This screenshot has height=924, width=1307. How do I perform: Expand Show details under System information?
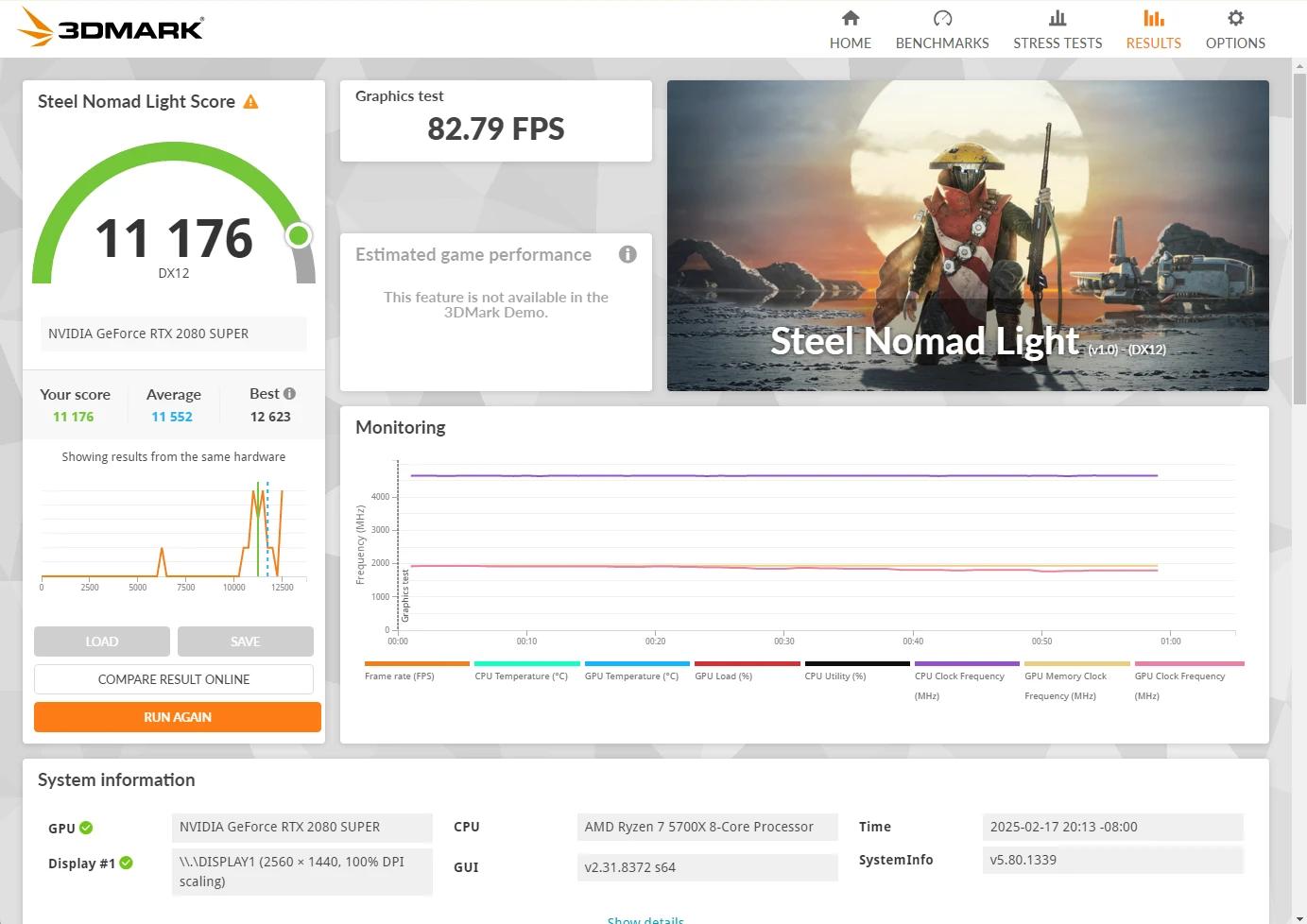pos(645,919)
